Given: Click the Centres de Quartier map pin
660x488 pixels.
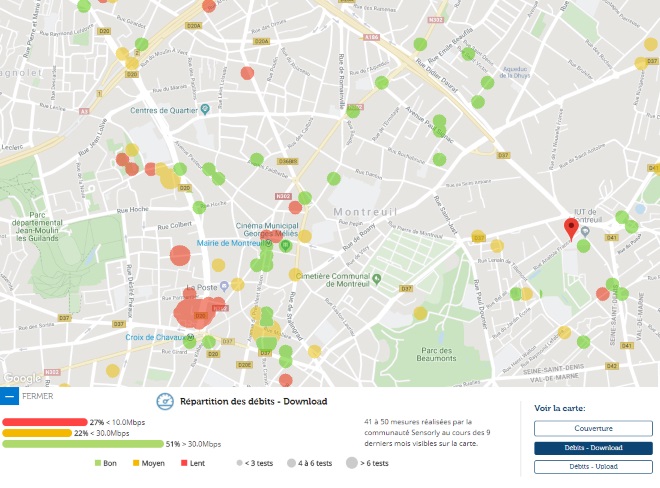Looking at the screenshot, I should pyautogui.click(x=205, y=109).
